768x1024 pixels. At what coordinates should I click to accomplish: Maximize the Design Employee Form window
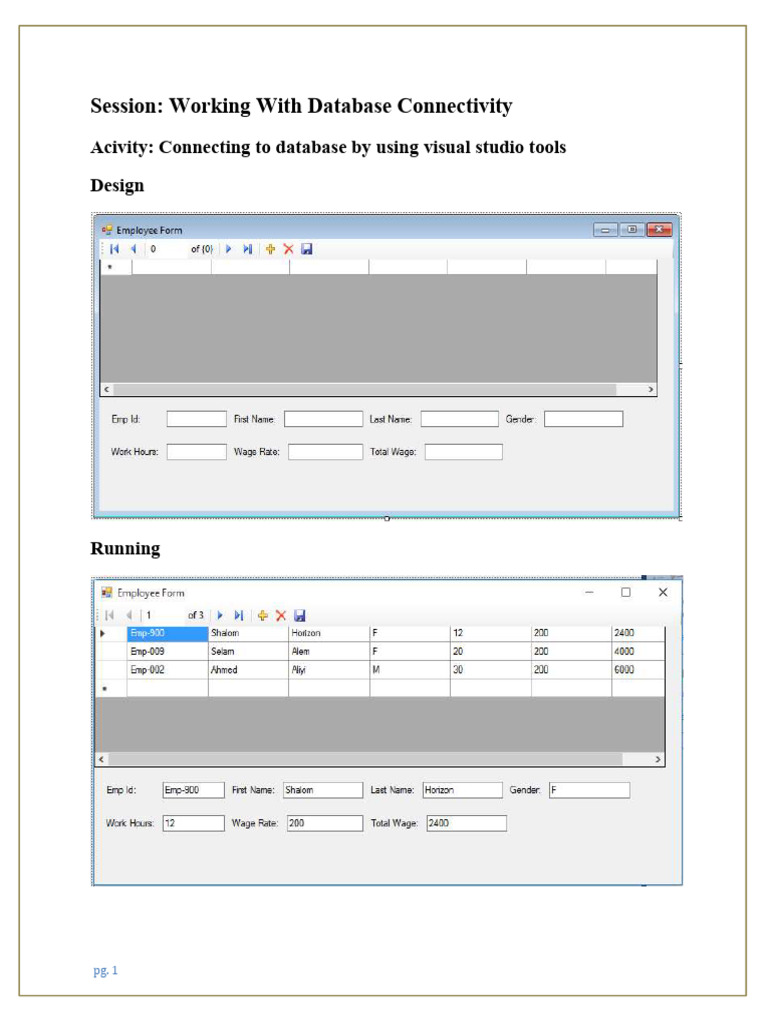[632, 230]
